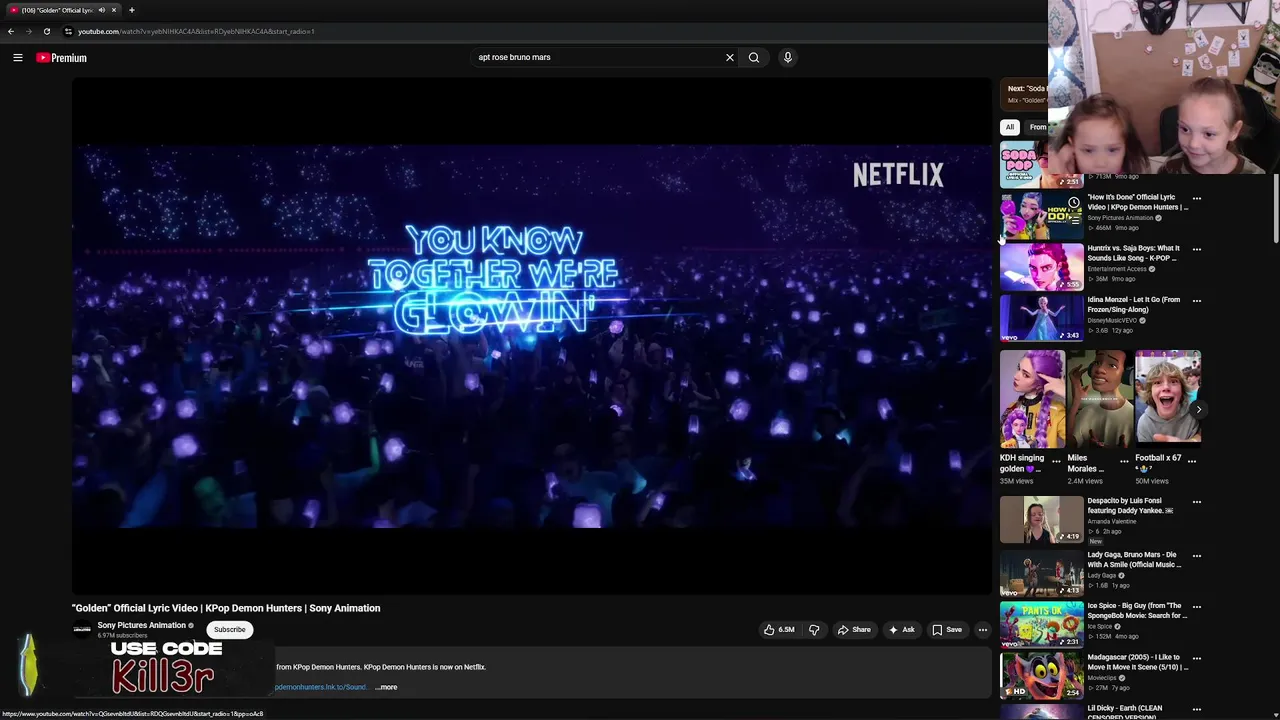Add 'How It's Done' to queue icon
The image size is (1280, 720).
pyautogui.click(x=1074, y=220)
